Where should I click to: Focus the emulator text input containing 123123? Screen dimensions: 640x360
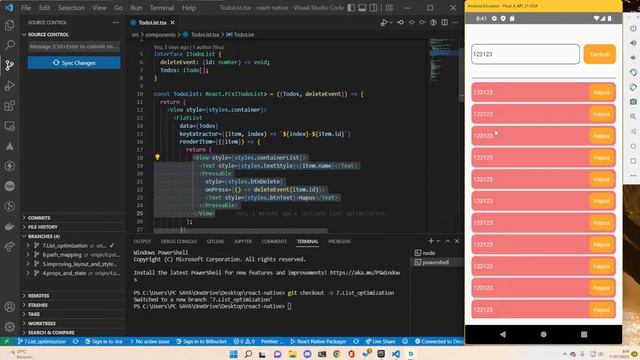click(x=525, y=54)
